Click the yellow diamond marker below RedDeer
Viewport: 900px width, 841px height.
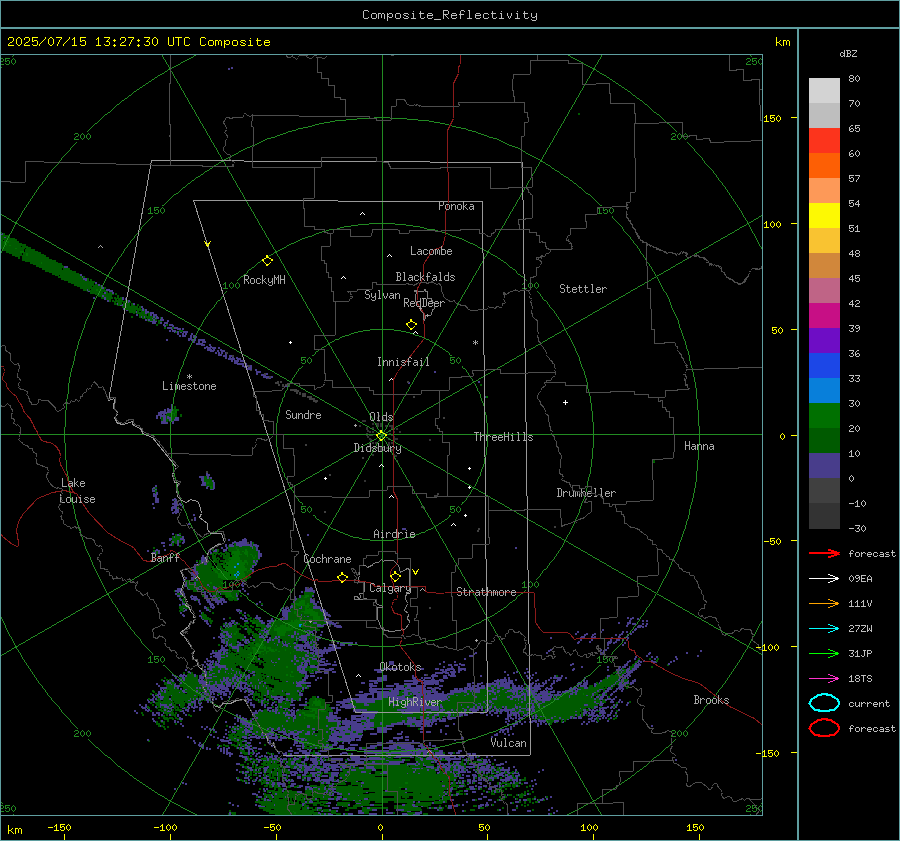coord(411,325)
